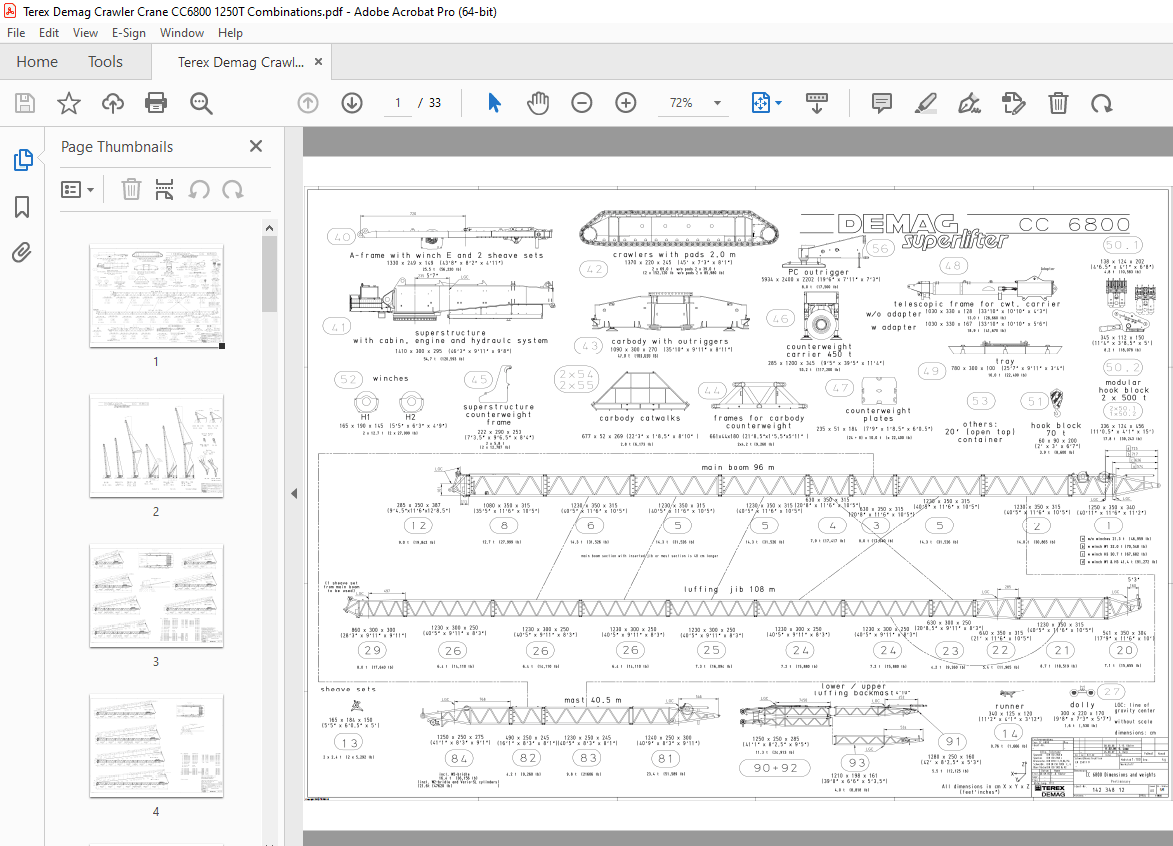Viewport: 1173px width, 846px height.
Task: Add a sticky note comment
Action: (881, 102)
